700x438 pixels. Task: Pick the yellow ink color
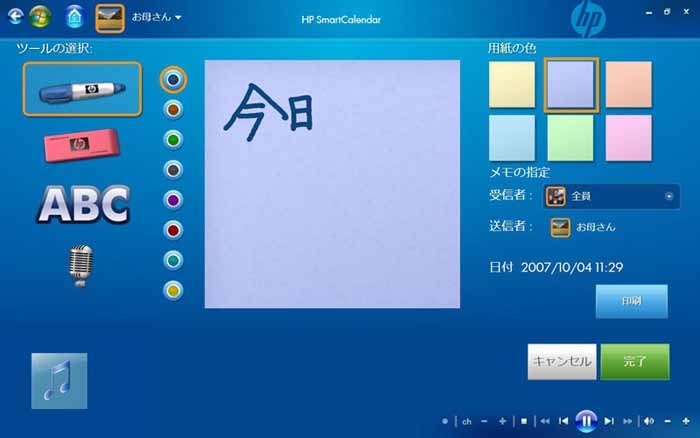[173, 291]
